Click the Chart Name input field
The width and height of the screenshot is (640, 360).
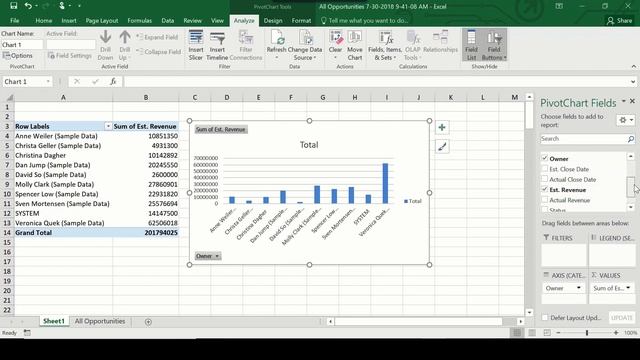pos(22,45)
